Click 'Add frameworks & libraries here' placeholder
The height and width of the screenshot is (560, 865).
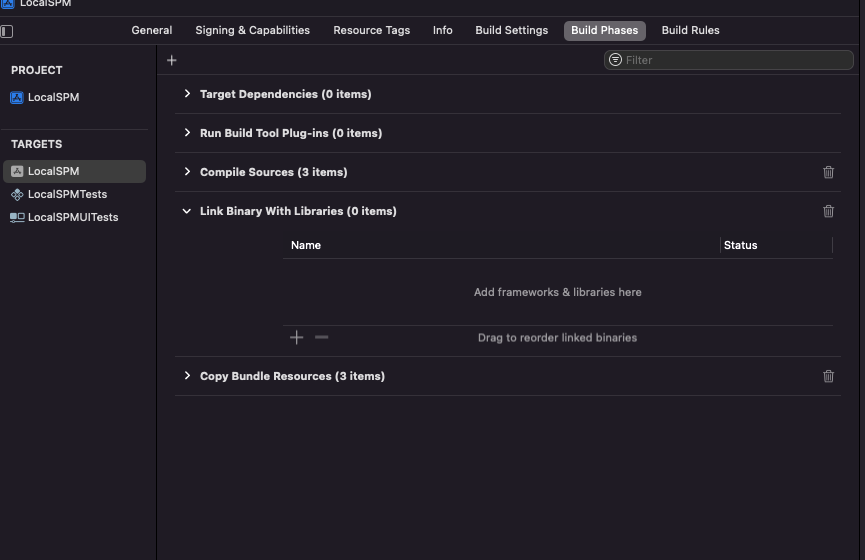point(558,292)
